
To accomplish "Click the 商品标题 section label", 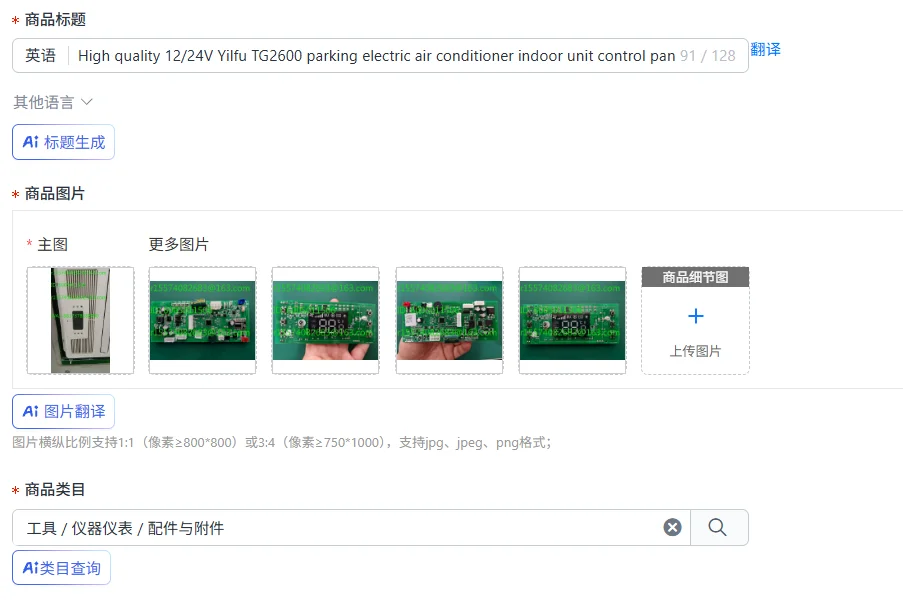I will (x=55, y=20).
